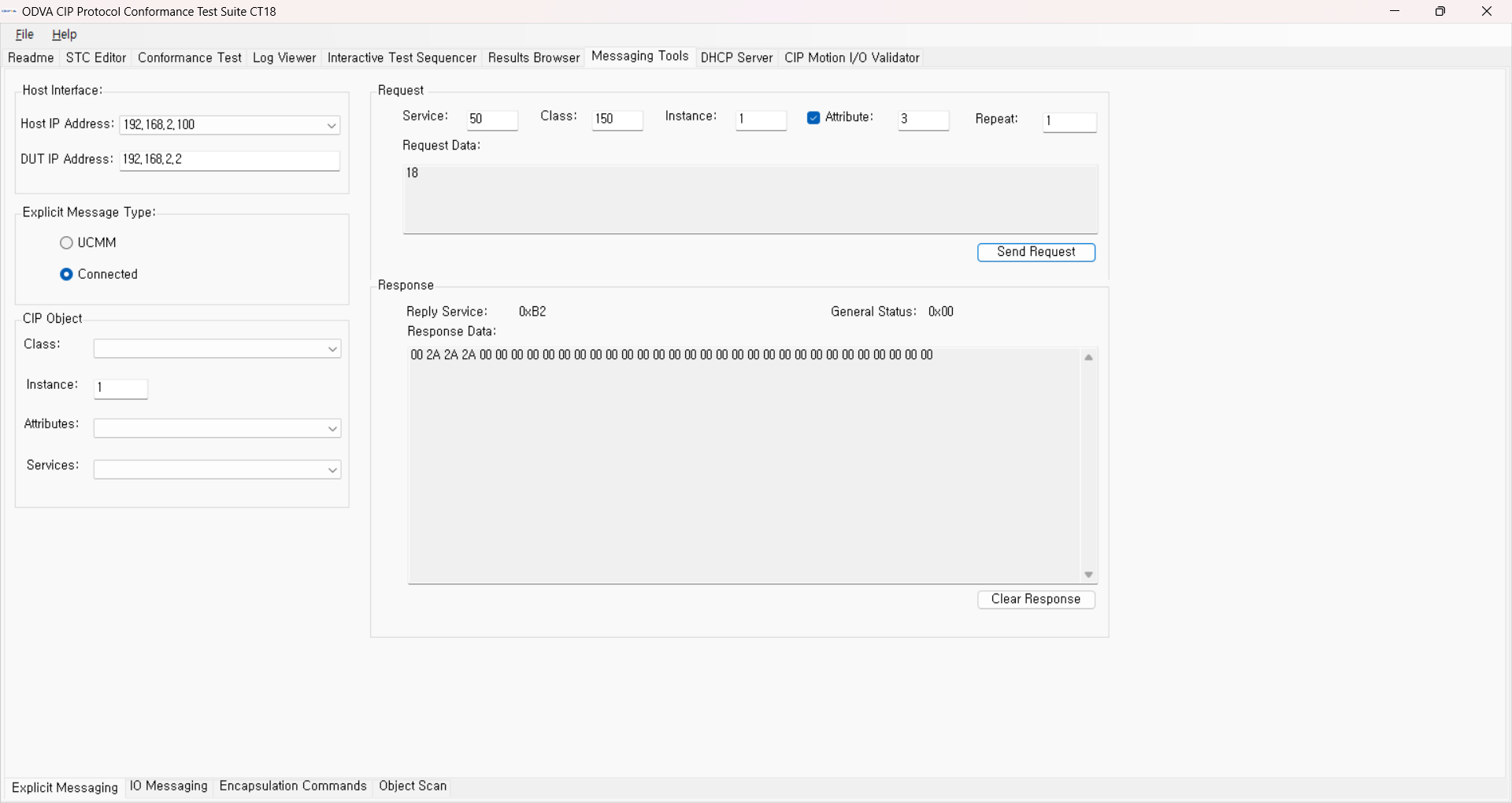This screenshot has height=803, width=1512.
Task: Click the Clear Response button
Action: coord(1036,600)
